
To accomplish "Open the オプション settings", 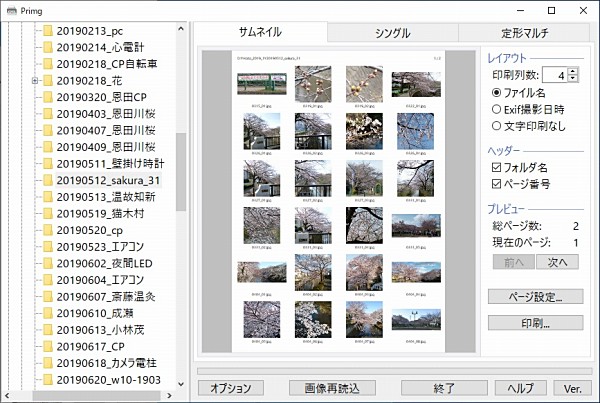I will [231, 388].
